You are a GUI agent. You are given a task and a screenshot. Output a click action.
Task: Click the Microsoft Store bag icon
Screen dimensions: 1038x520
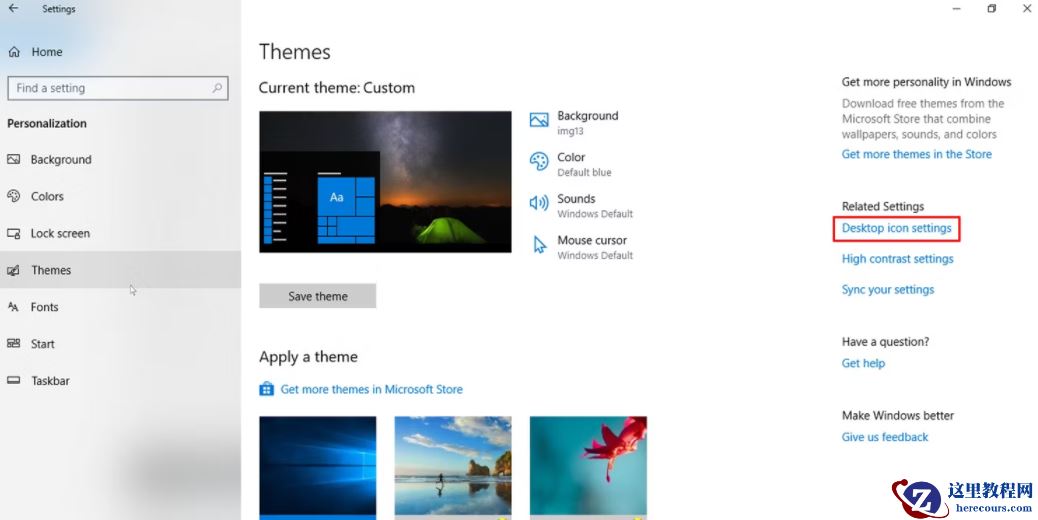pyautogui.click(x=266, y=389)
